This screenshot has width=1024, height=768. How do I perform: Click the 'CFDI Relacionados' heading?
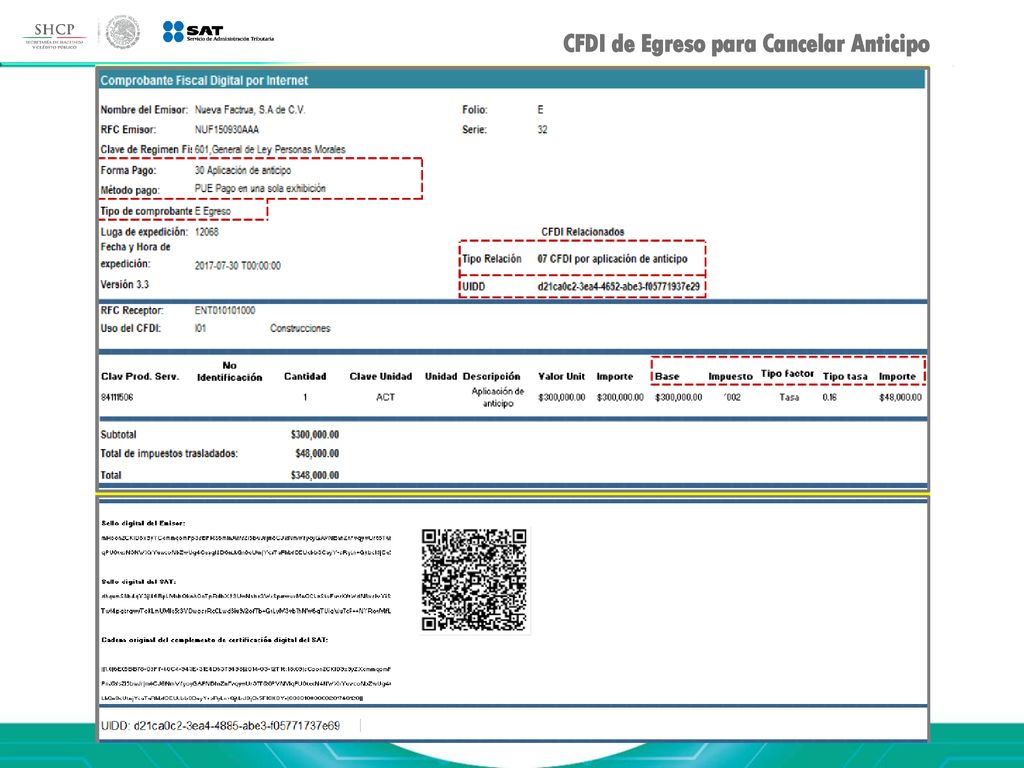pyautogui.click(x=583, y=232)
